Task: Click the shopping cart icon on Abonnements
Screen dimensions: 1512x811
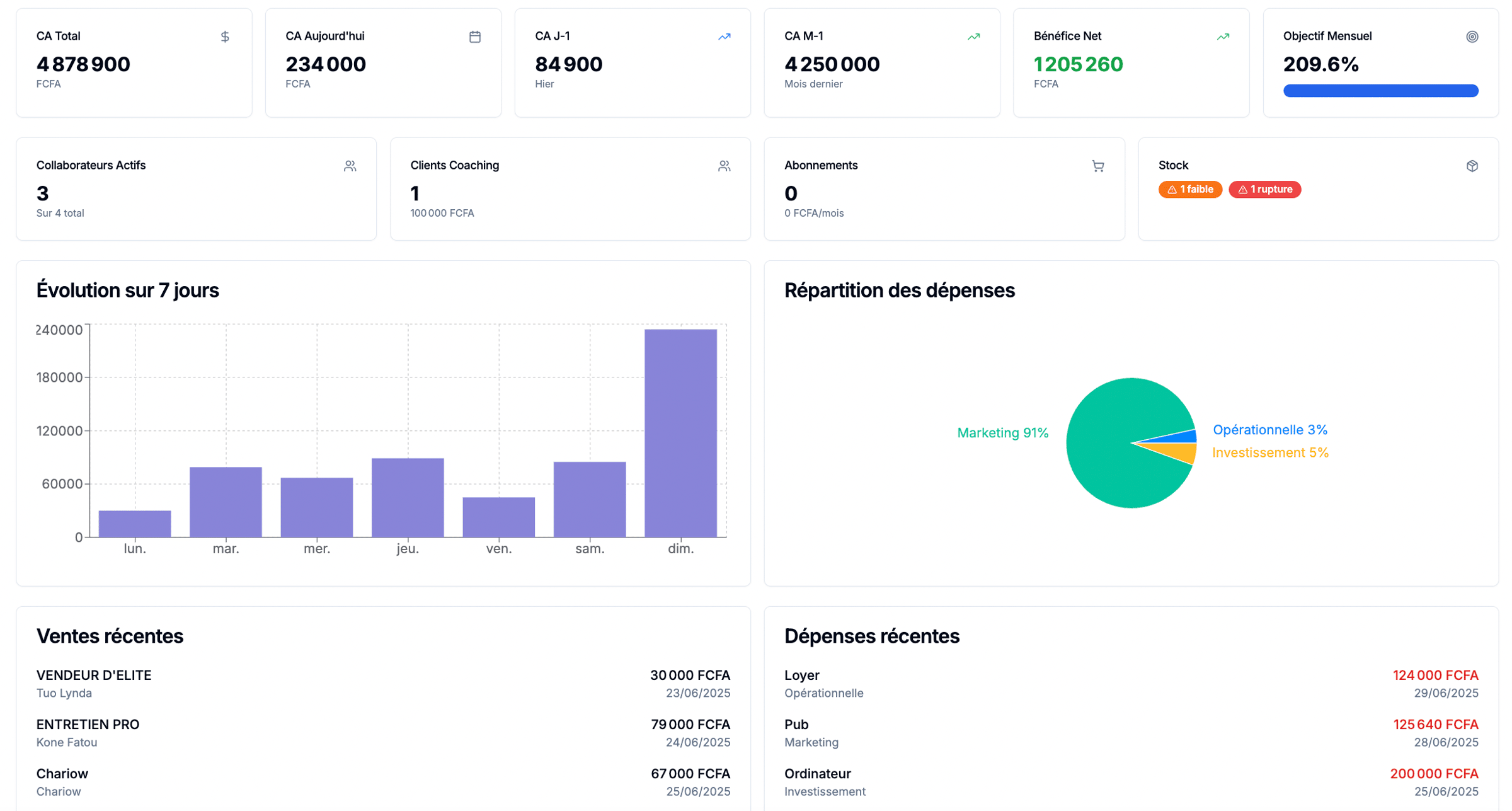Action: coord(1097,166)
